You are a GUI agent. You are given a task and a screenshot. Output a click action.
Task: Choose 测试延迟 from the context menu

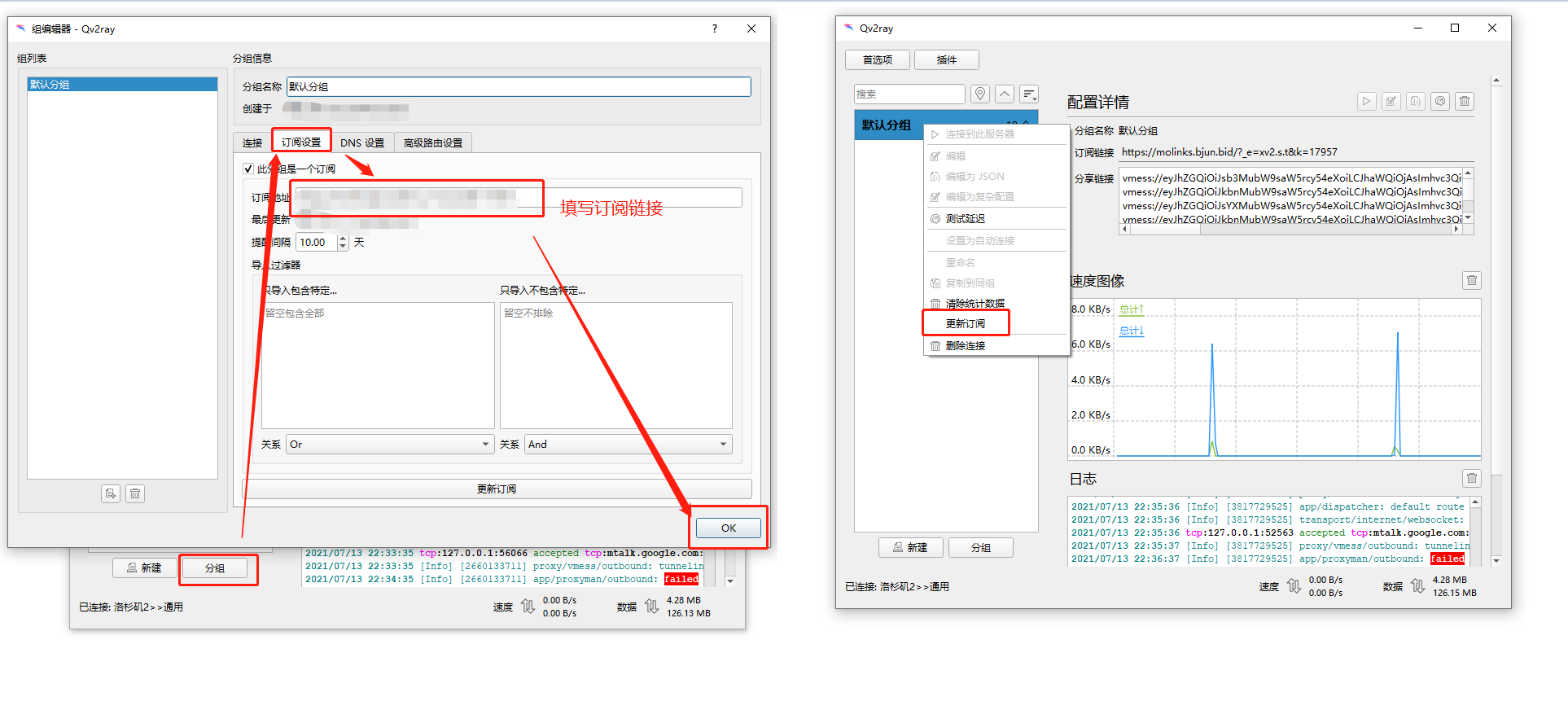coord(966,219)
